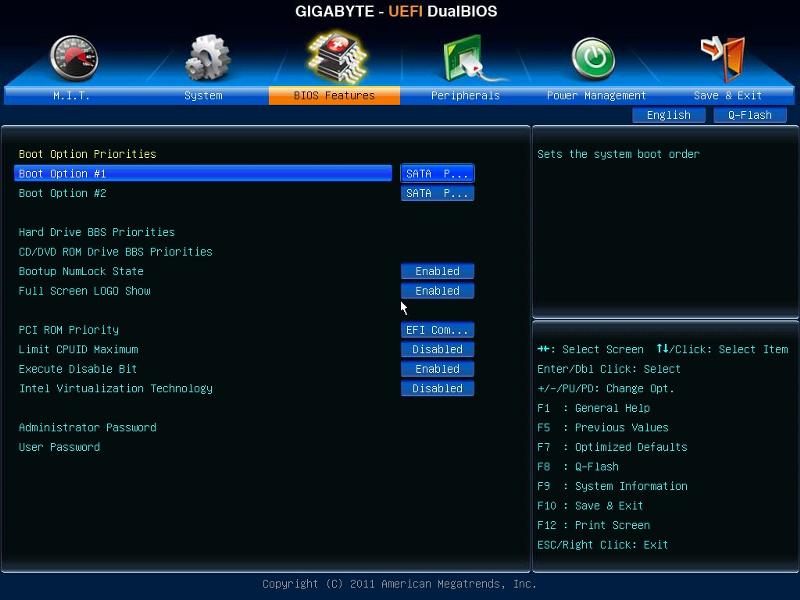Image resolution: width=800 pixels, height=600 pixels.
Task: Click the F8 Q-Flash help line
Action: click(578, 467)
